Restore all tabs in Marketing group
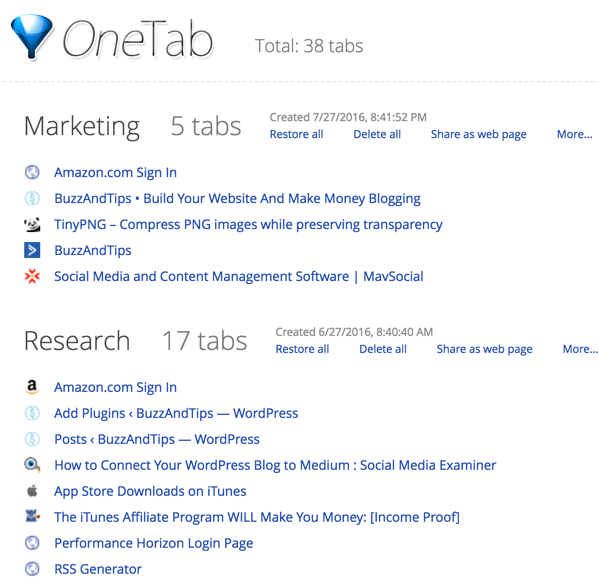This screenshot has width=598, height=581. [x=296, y=134]
